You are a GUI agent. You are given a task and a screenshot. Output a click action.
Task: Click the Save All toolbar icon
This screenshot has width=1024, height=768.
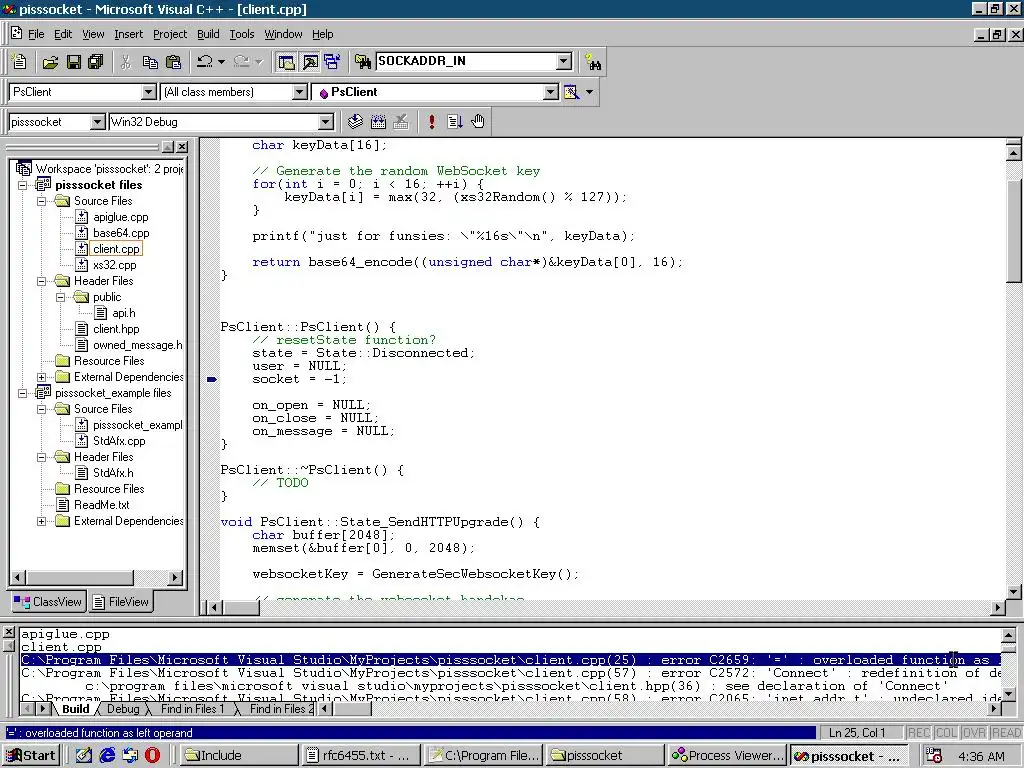(x=96, y=62)
